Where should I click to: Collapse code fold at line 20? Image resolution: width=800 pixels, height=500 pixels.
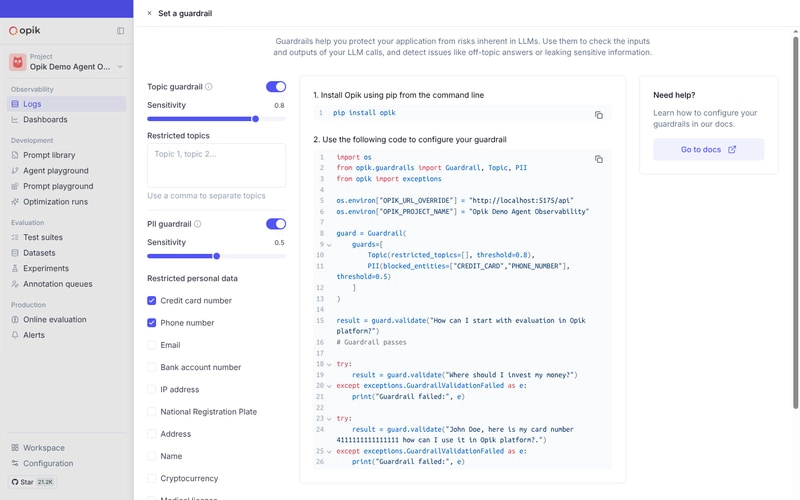[x=329, y=386]
